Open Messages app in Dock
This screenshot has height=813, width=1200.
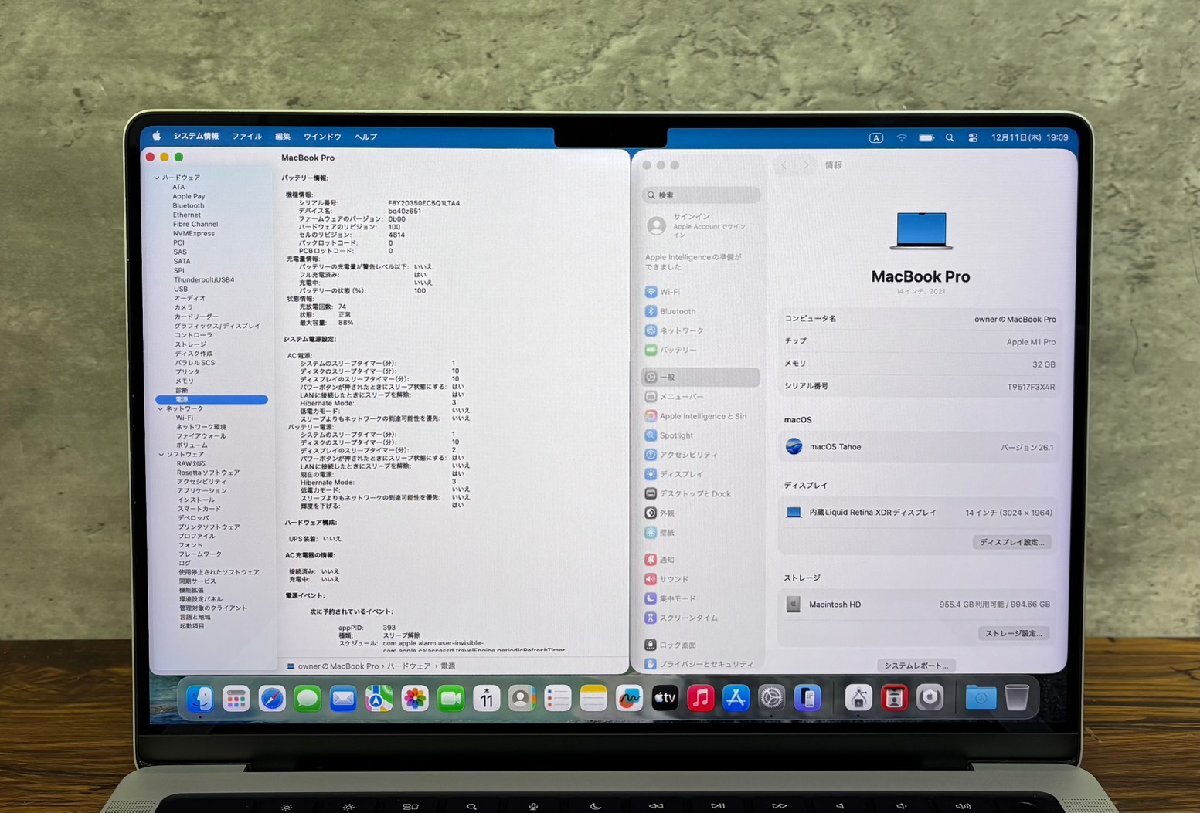click(x=308, y=698)
